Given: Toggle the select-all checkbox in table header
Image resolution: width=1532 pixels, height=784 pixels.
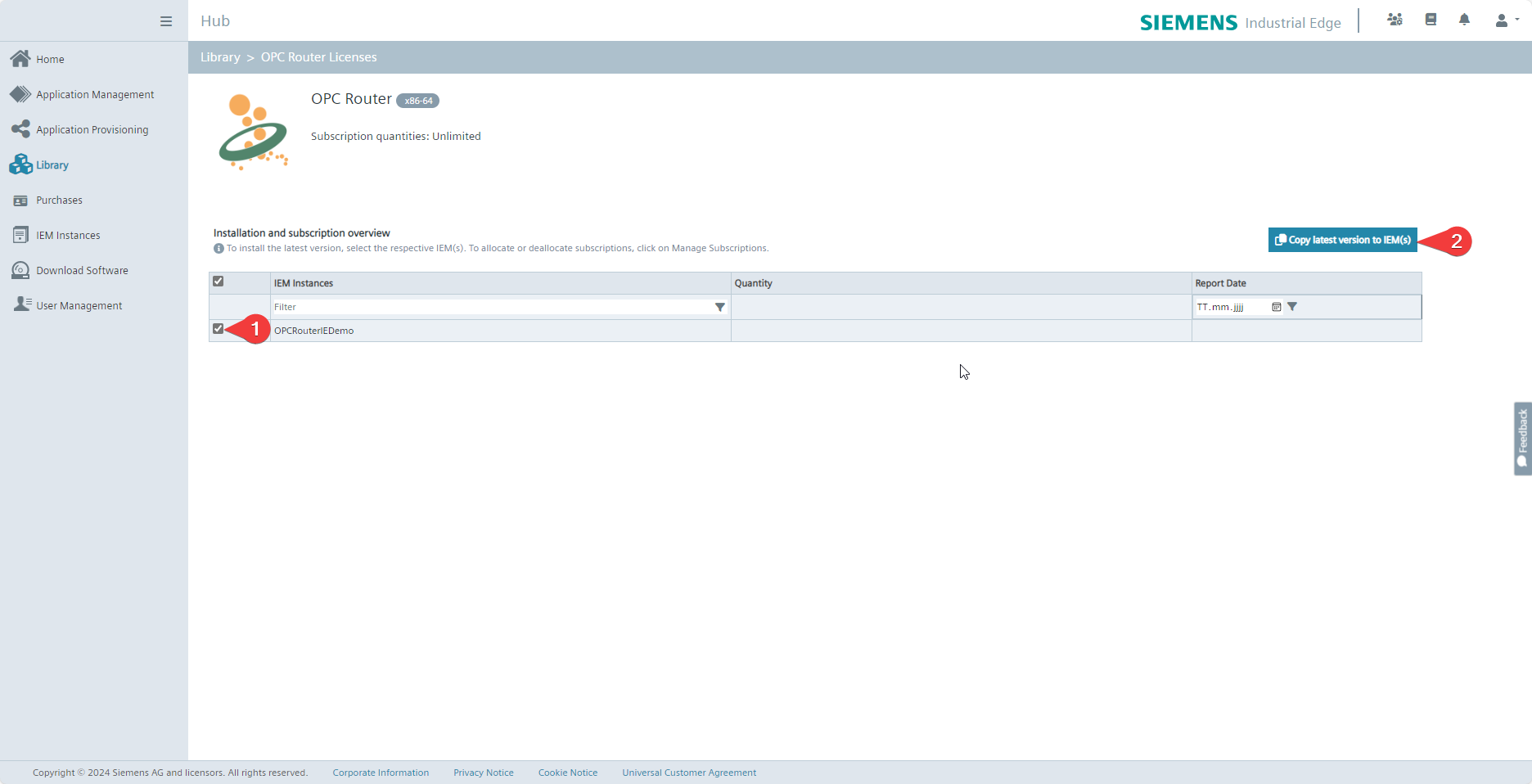Looking at the screenshot, I should [x=219, y=282].
